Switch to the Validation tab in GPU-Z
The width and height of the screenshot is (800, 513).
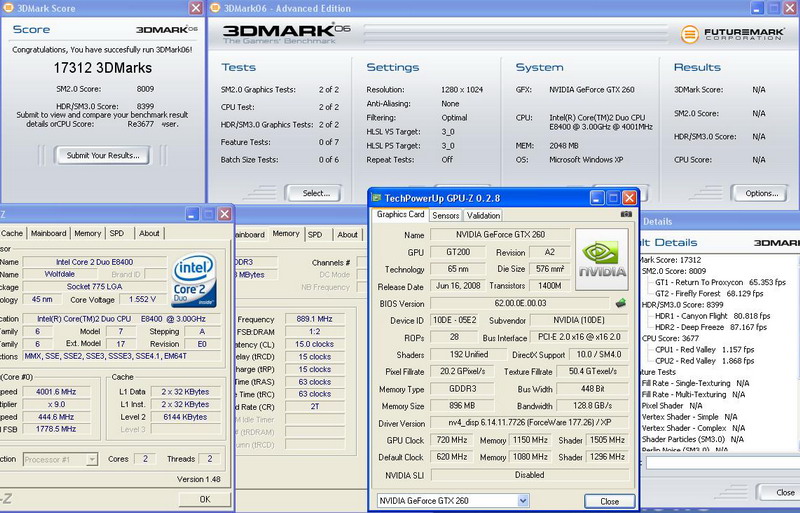pyautogui.click(x=483, y=215)
